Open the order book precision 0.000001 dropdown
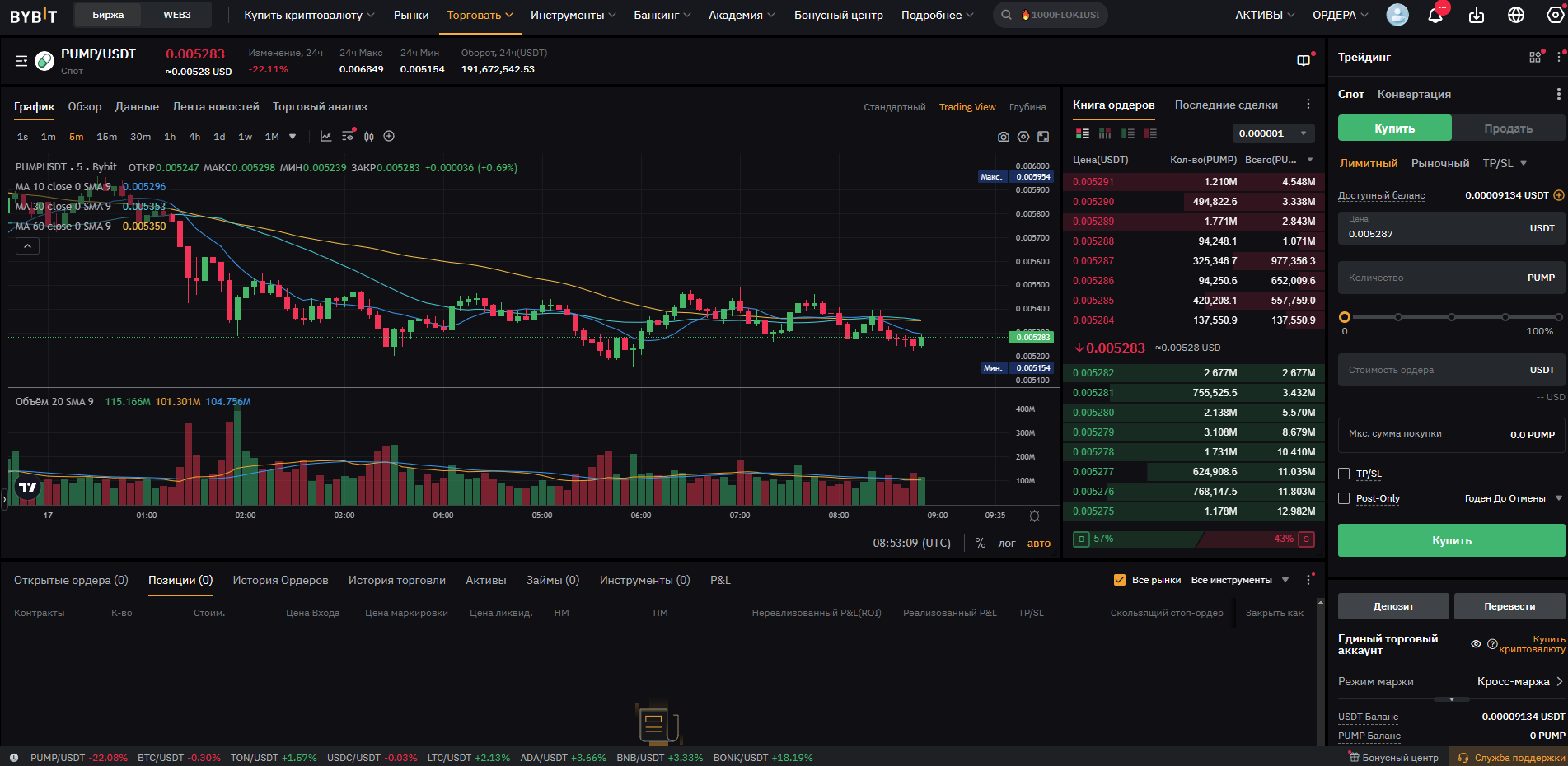Viewport: 1568px width, 766px height. 1273,133
